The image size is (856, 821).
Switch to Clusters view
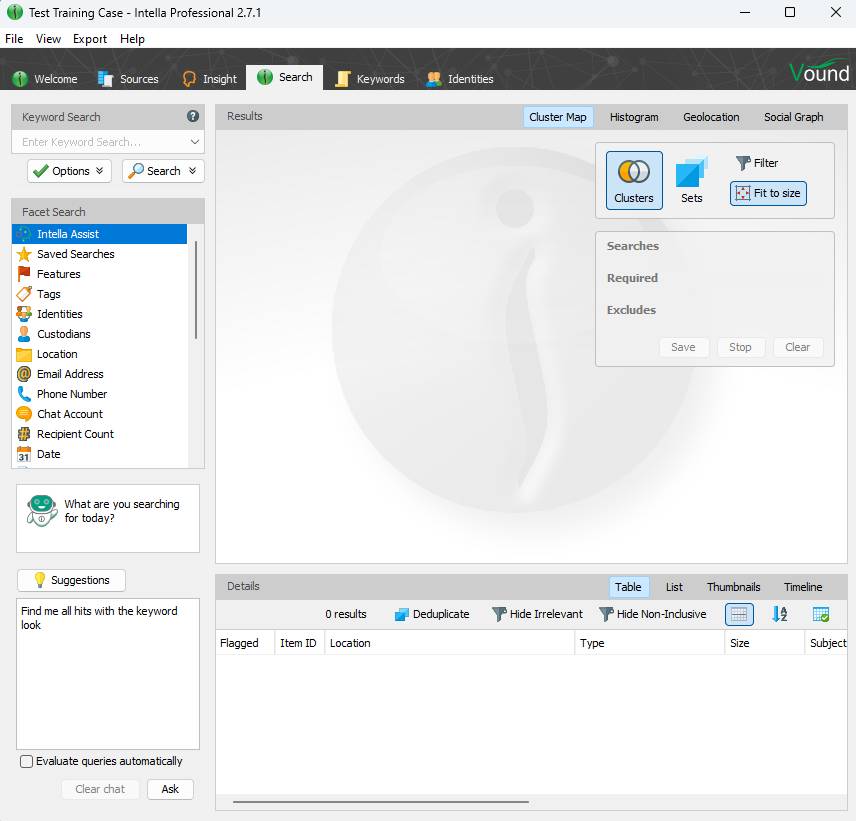pyautogui.click(x=634, y=180)
